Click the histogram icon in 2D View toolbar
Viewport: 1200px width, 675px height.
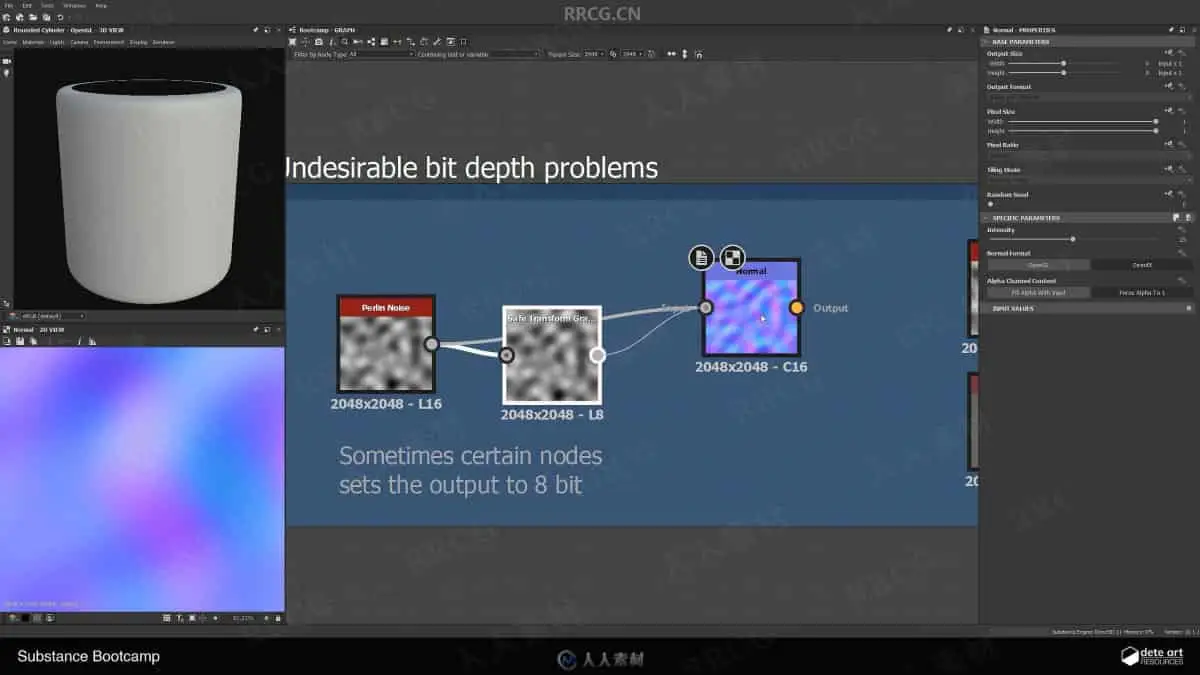pyautogui.click(x=92, y=341)
